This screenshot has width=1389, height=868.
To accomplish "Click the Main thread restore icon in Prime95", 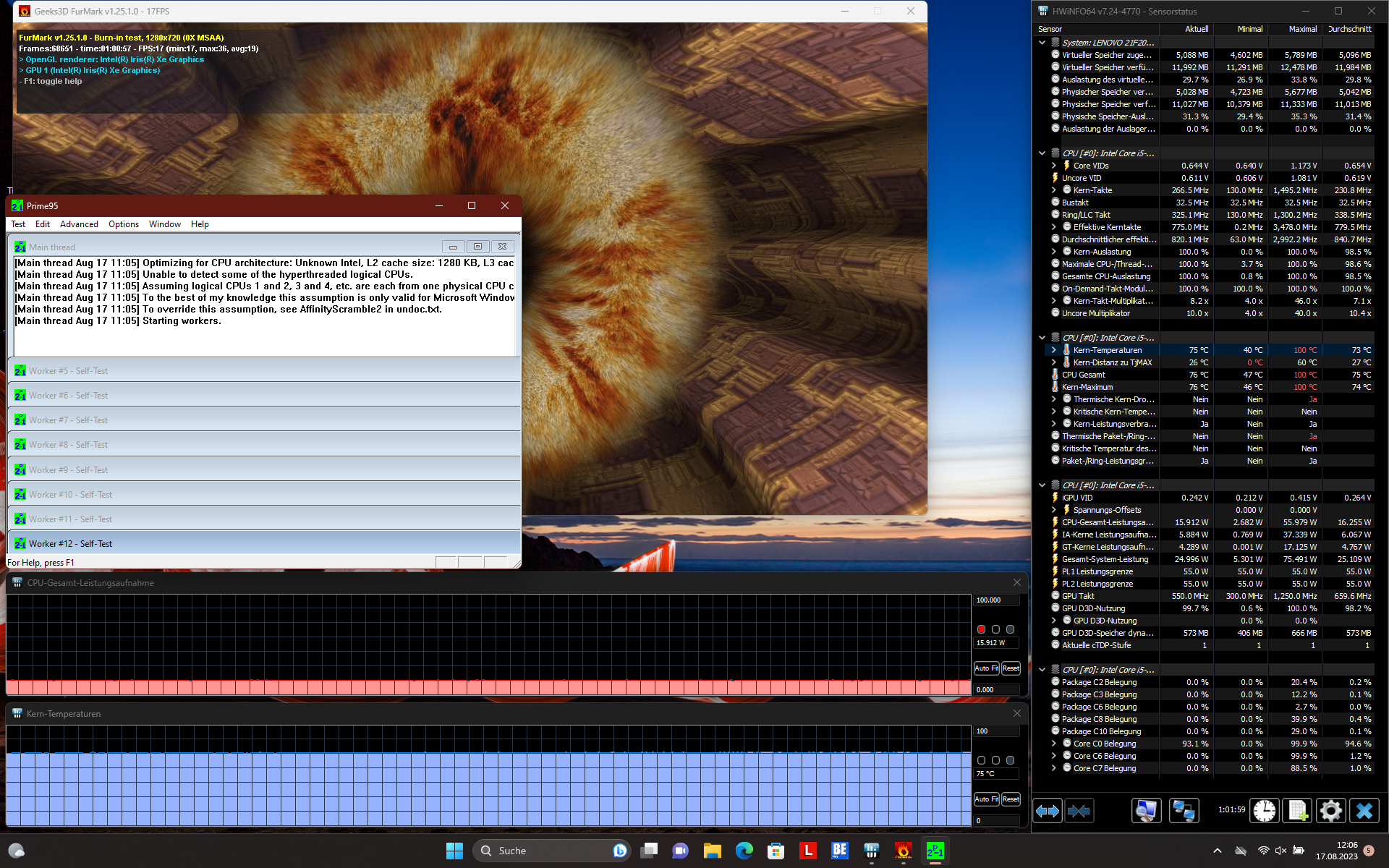I will point(477,247).
